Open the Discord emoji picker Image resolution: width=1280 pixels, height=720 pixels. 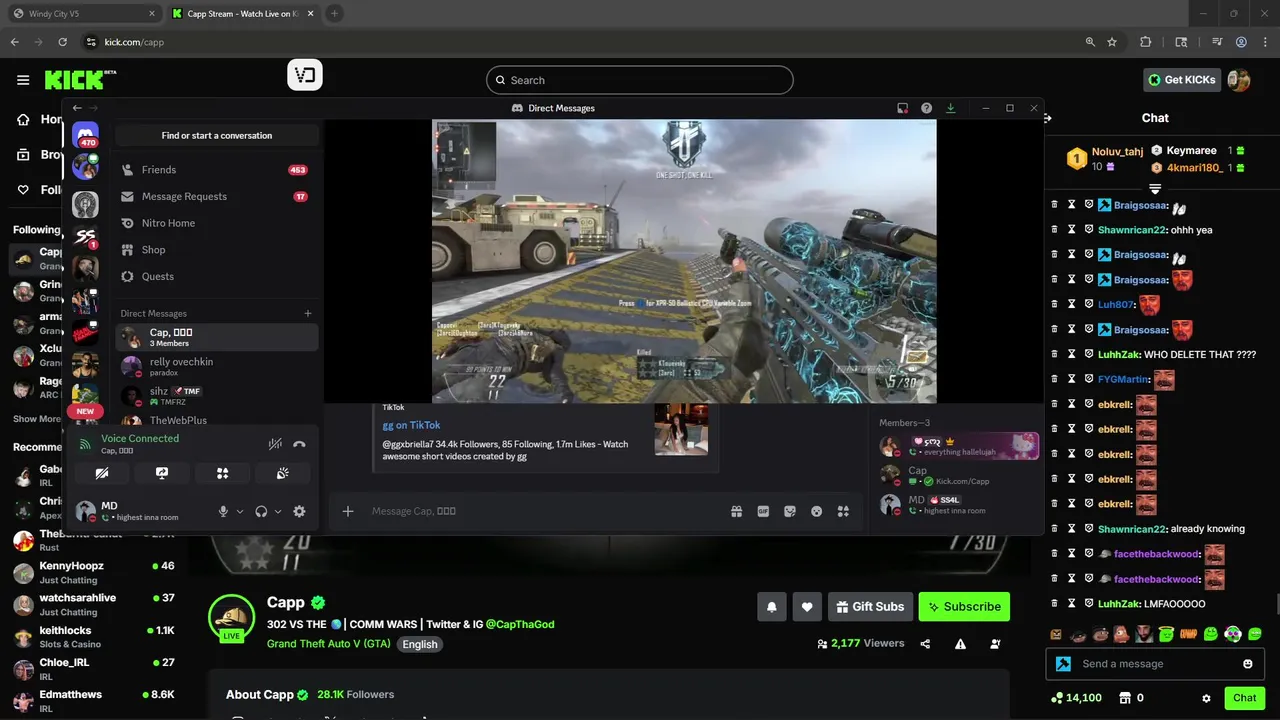pos(816,511)
